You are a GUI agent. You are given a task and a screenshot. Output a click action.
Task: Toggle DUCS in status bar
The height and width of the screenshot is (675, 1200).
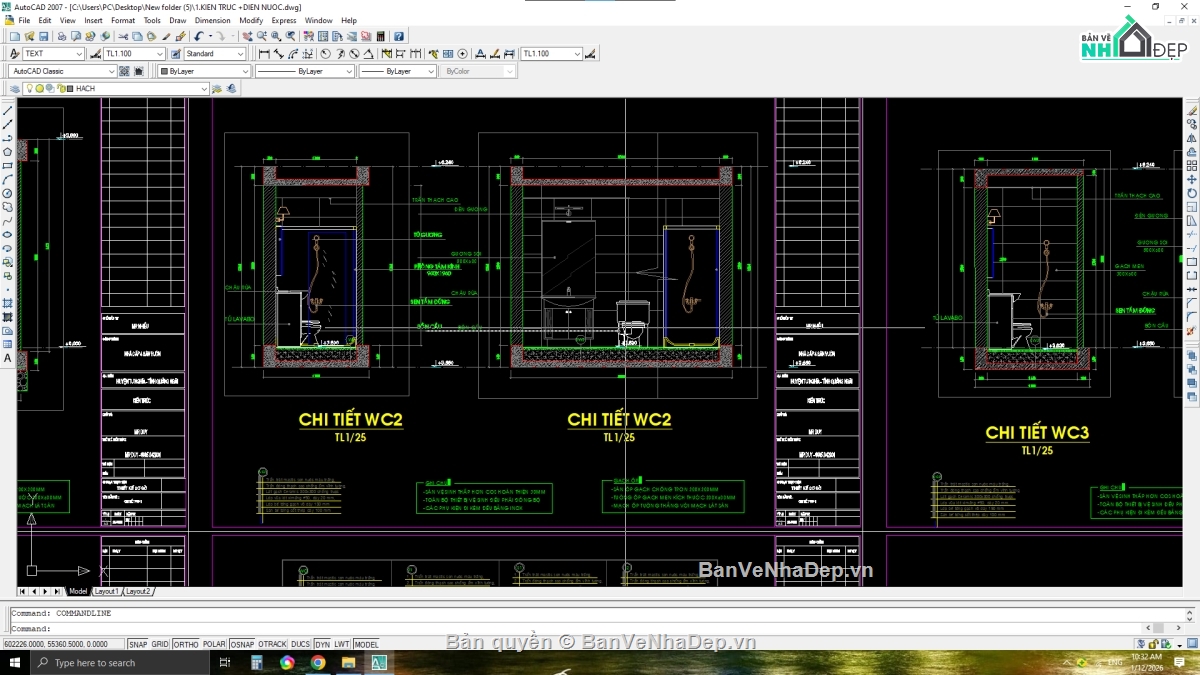point(300,645)
